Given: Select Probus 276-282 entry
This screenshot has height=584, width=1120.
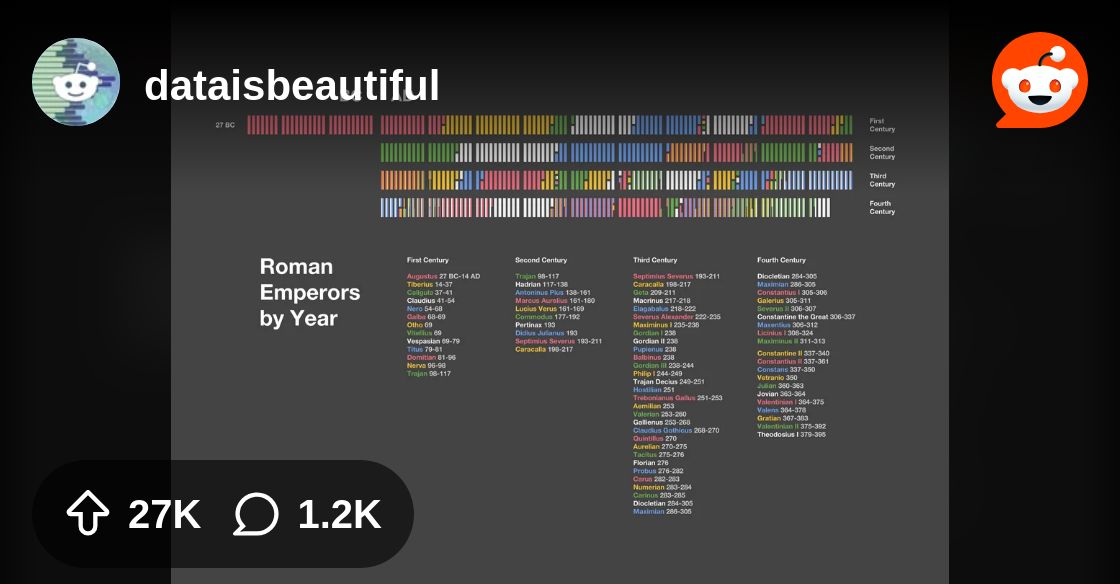Looking at the screenshot, I should pyautogui.click(x=658, y=470).
